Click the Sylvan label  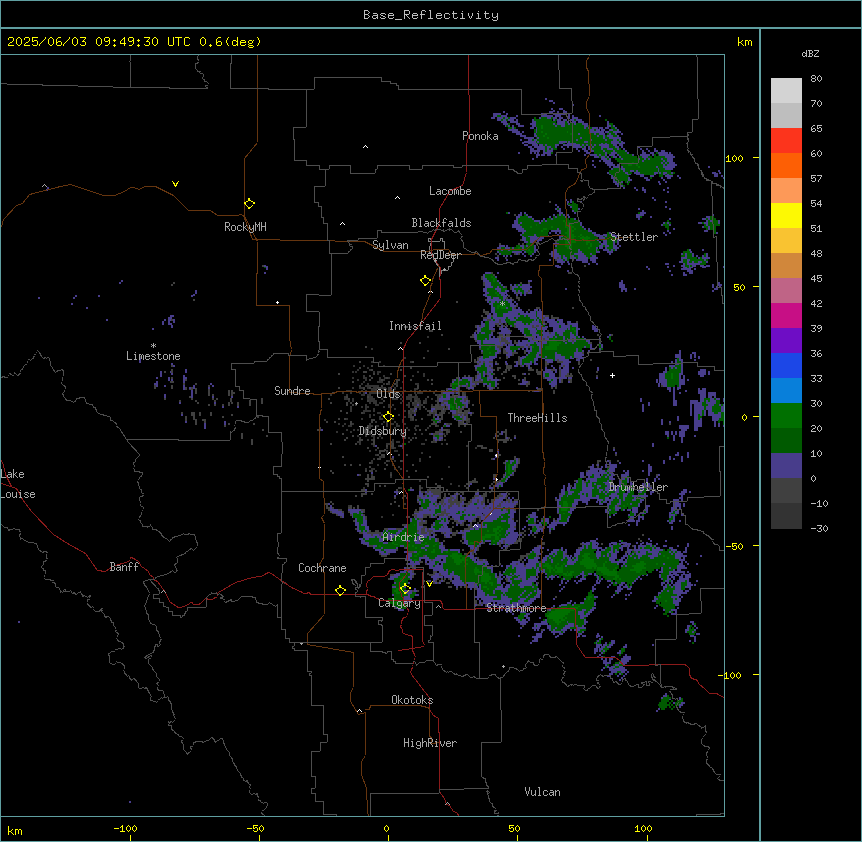[x=390, y=245]
